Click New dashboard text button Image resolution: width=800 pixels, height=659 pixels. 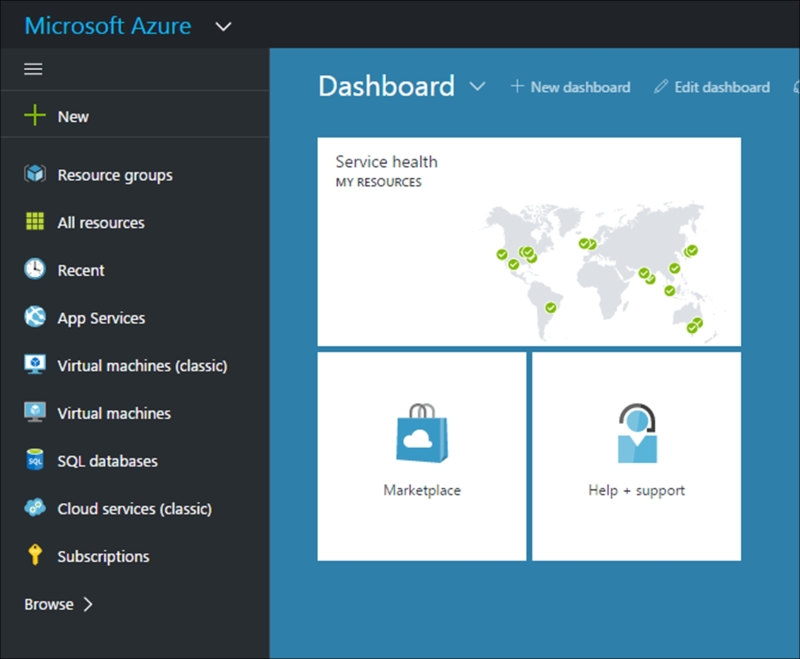580,87
